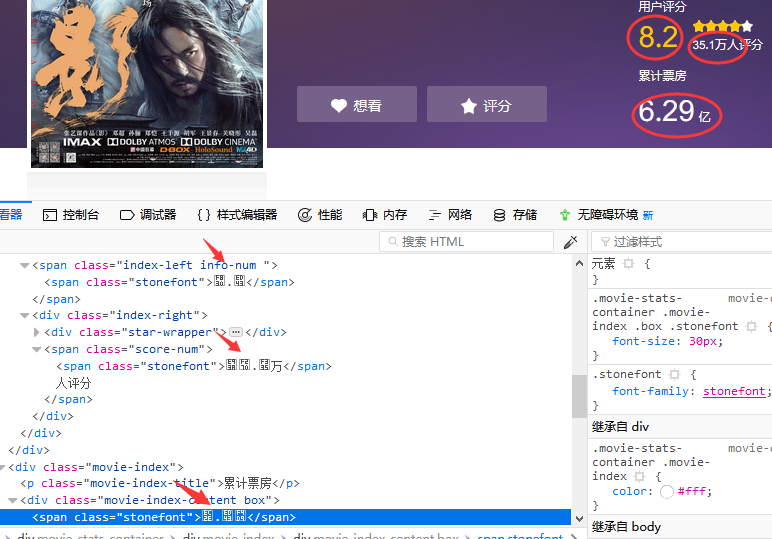
Task: Switch to the 网络 network tab
Action: (450, 215)
